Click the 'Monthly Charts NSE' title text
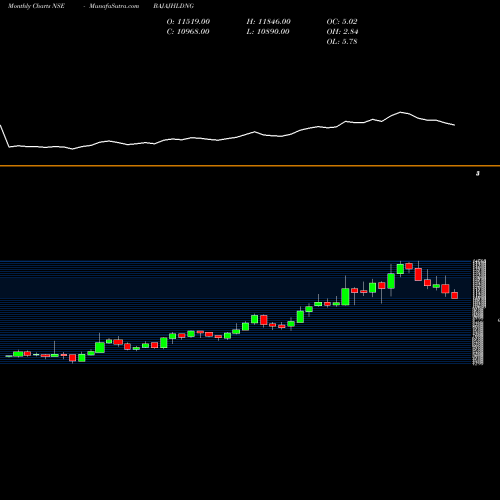This screenshot has width=500, height=500. coord(36,6)
